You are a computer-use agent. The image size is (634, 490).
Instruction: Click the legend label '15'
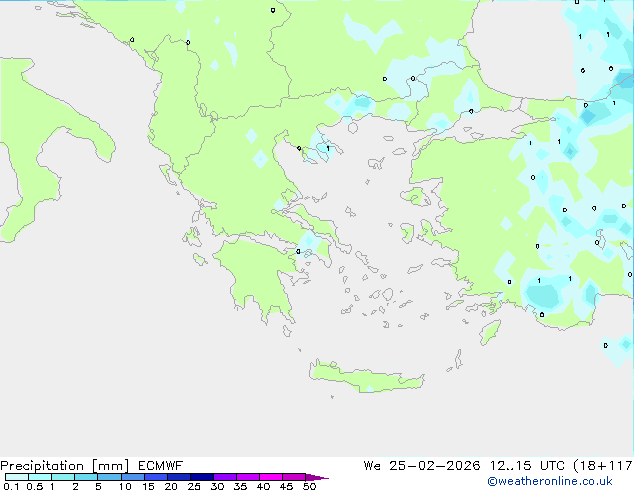(x=148, y=486)
